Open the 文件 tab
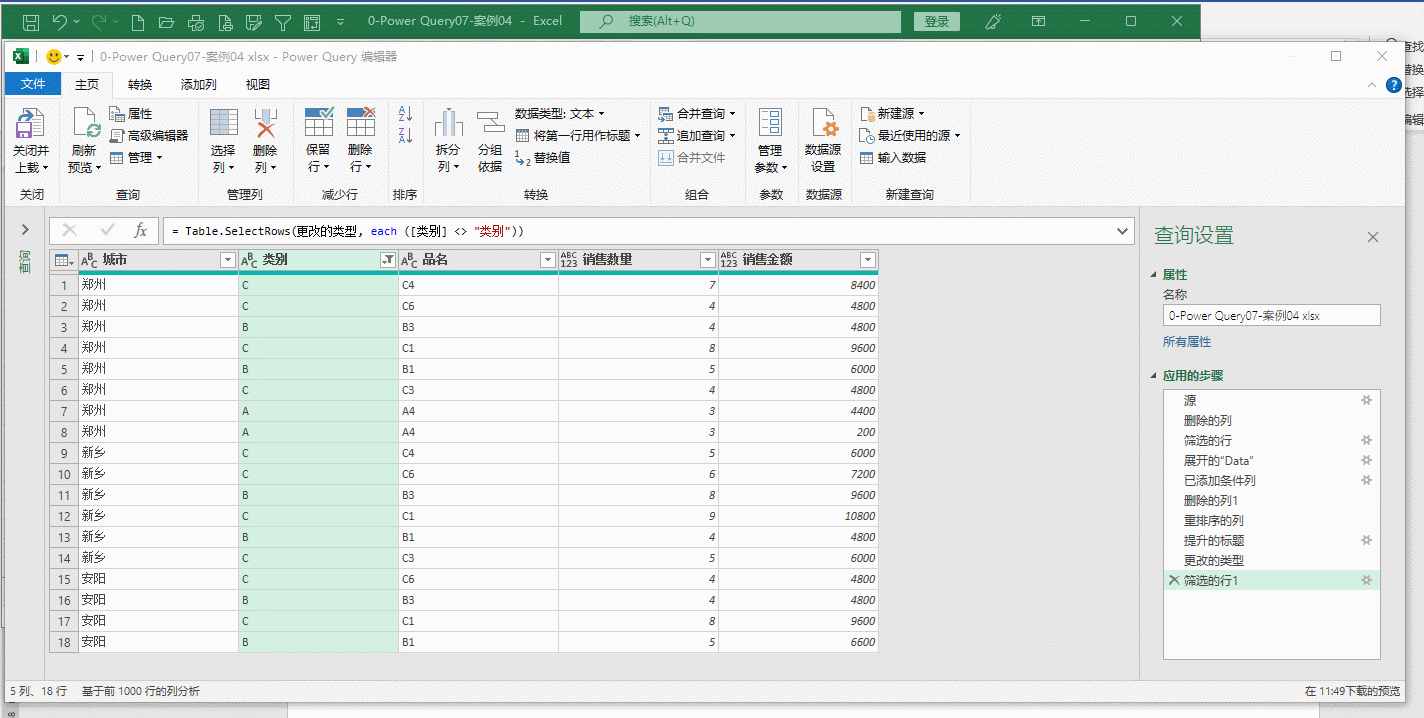1424x718 pixels. [x=33, y=84]
